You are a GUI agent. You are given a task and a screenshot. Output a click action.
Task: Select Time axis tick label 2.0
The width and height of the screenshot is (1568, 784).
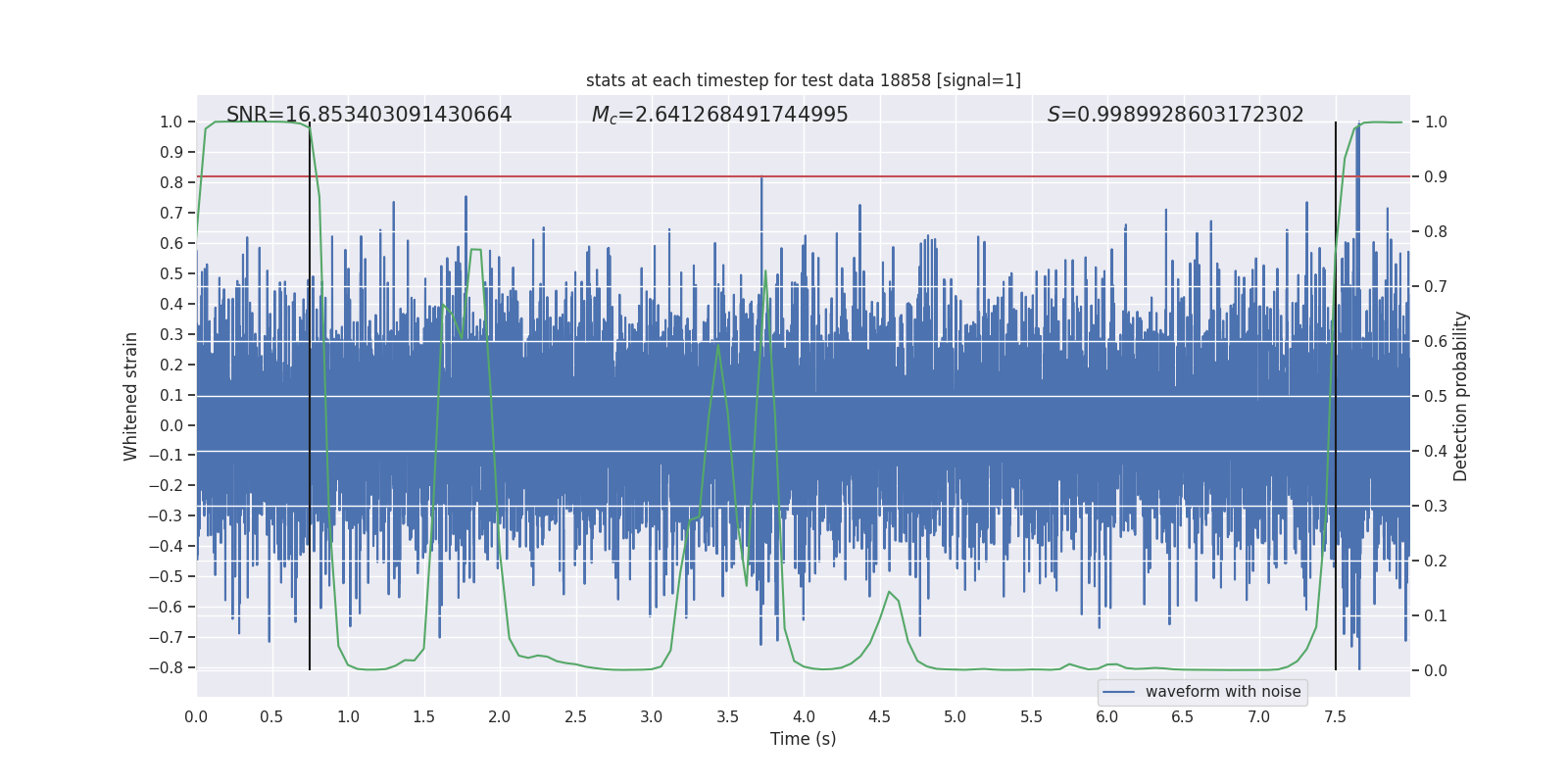coord(500,716)
